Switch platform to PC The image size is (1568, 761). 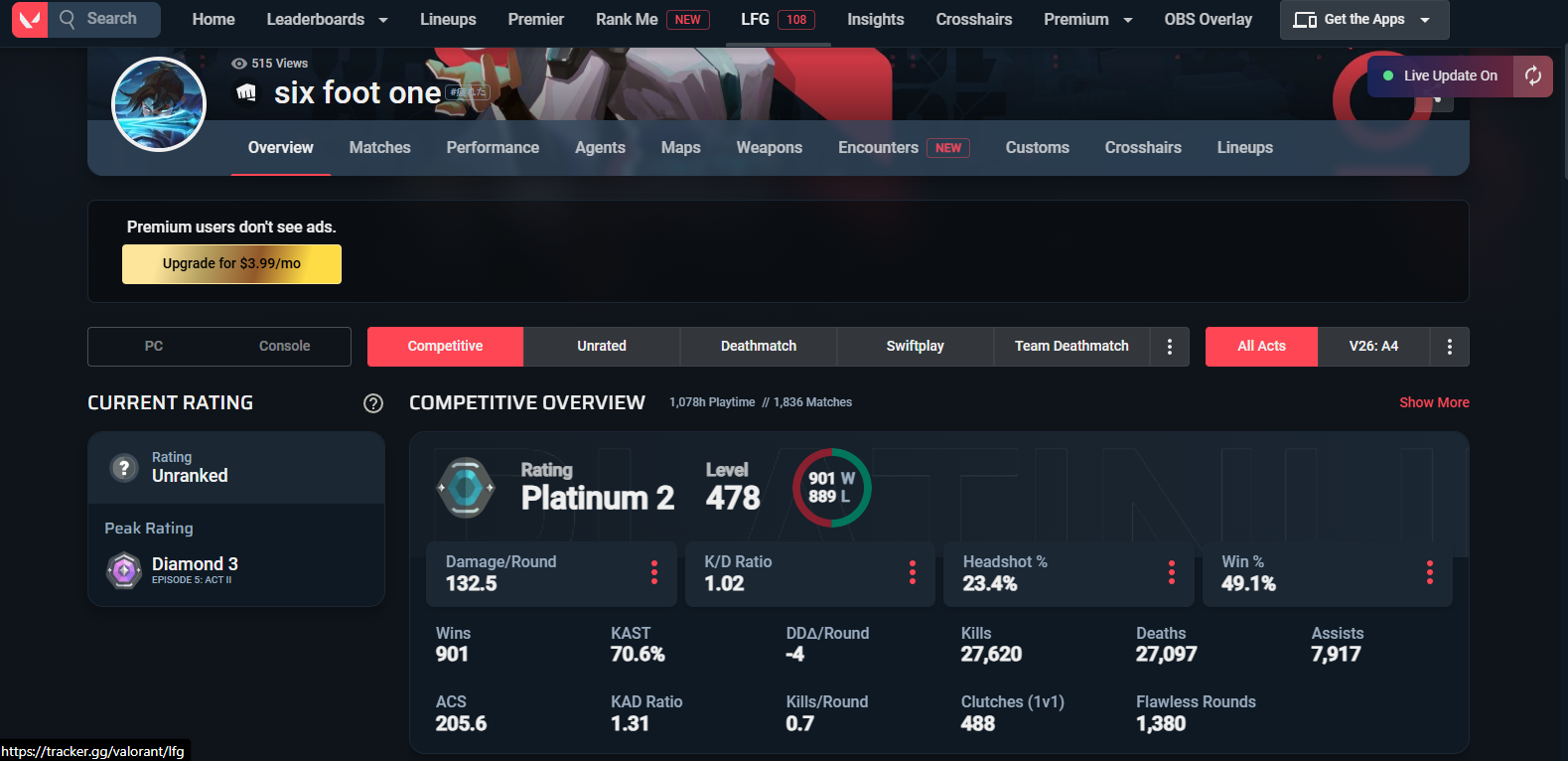(x=154, y=346)
